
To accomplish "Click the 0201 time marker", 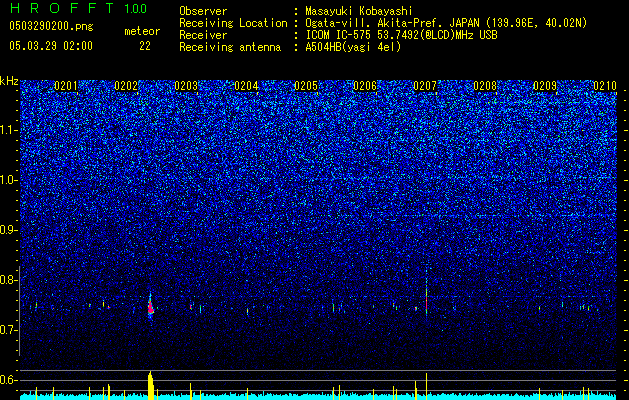I will (66, 86).
